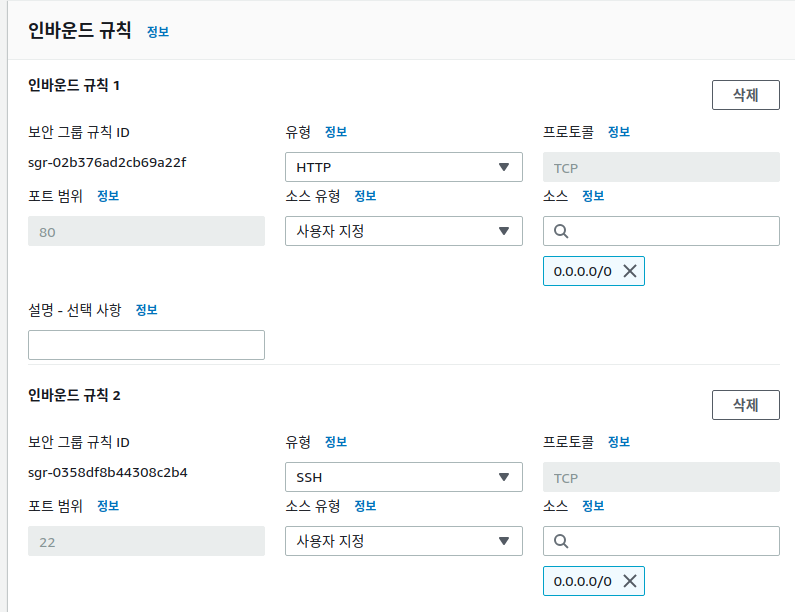
Task: Open the HTTP type dropdown in rule 1
Action: (x=404, y=167)
